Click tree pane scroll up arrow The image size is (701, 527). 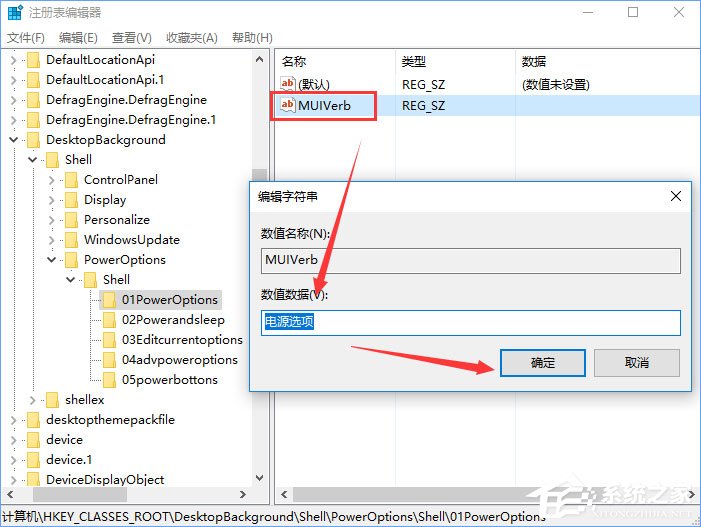point(259,59)
